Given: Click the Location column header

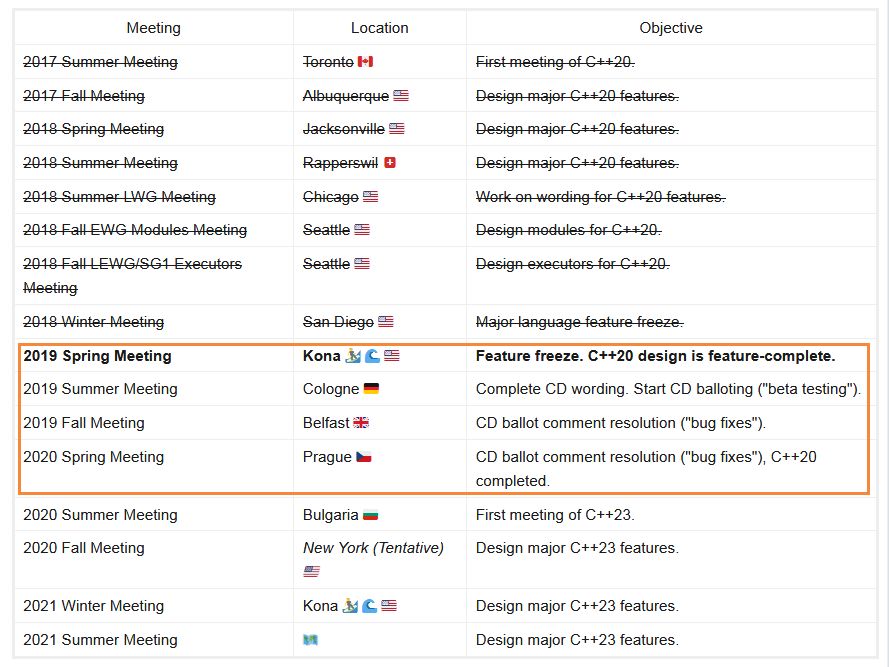Looking at the screenshot, I should tap(379, 28).
